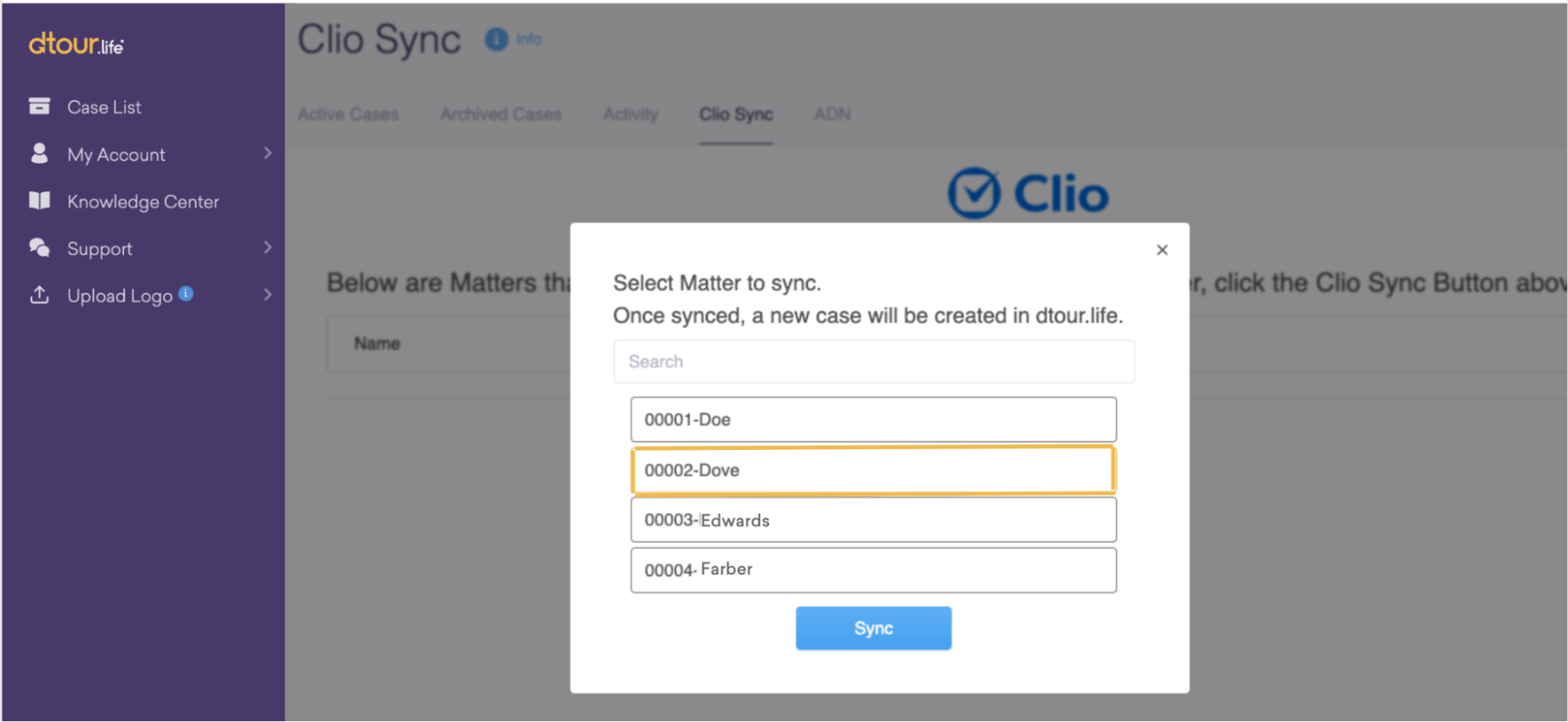Click the matter Search field
The width and height of the screenshot is (1568, 722).
pos(873,361)
